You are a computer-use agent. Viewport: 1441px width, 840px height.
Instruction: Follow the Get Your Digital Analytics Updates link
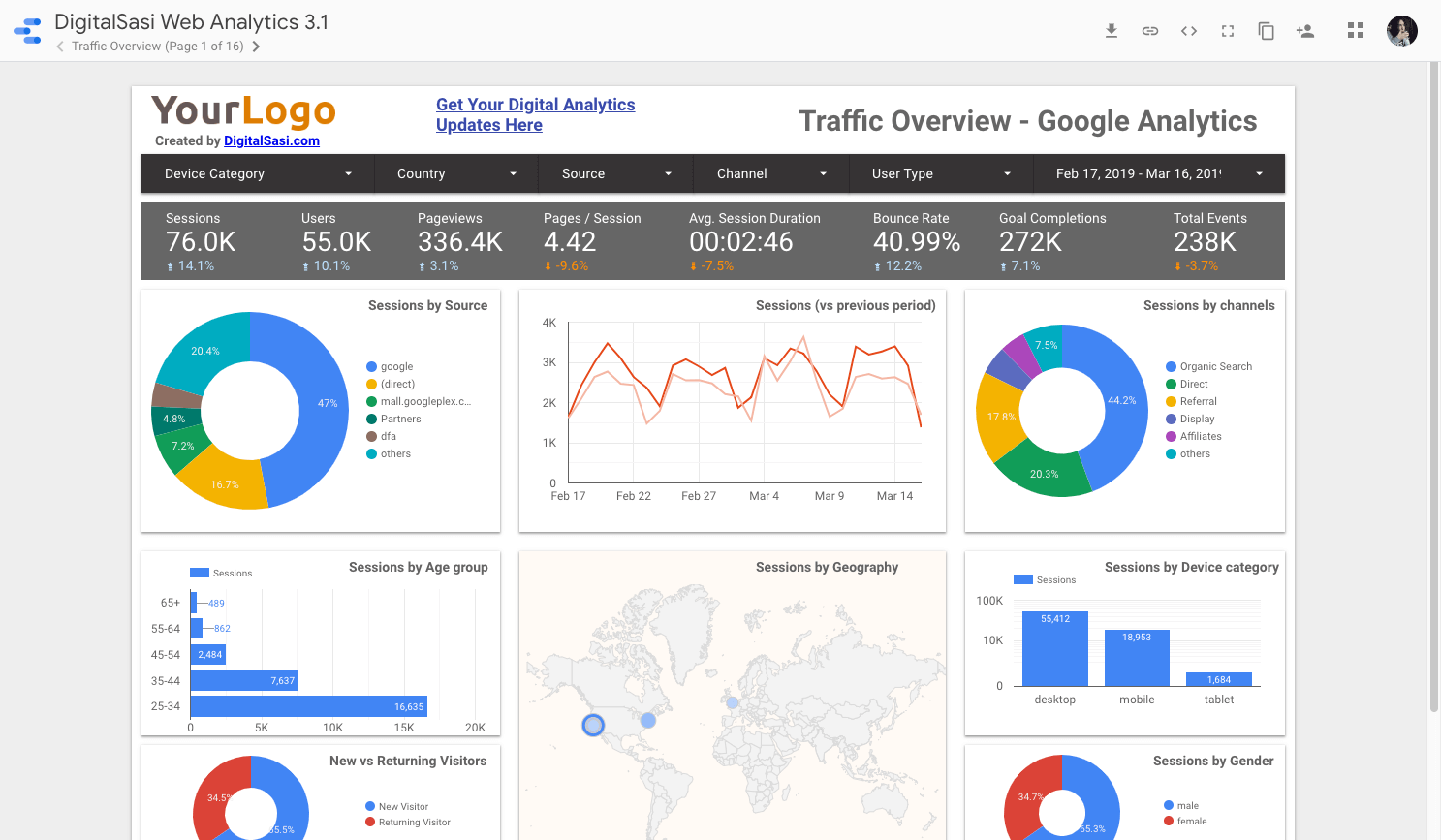(x=536, y=114)
